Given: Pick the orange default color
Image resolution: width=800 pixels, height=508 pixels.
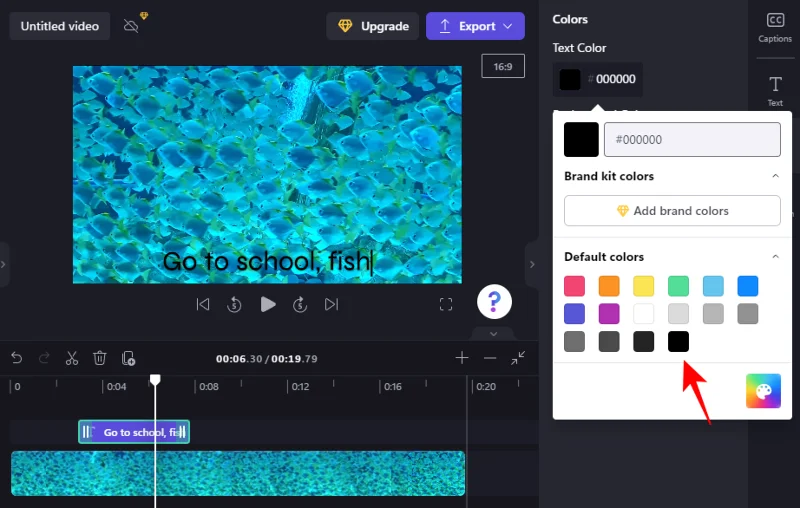Looking at the screenshot, I should [x=609, y=286].
